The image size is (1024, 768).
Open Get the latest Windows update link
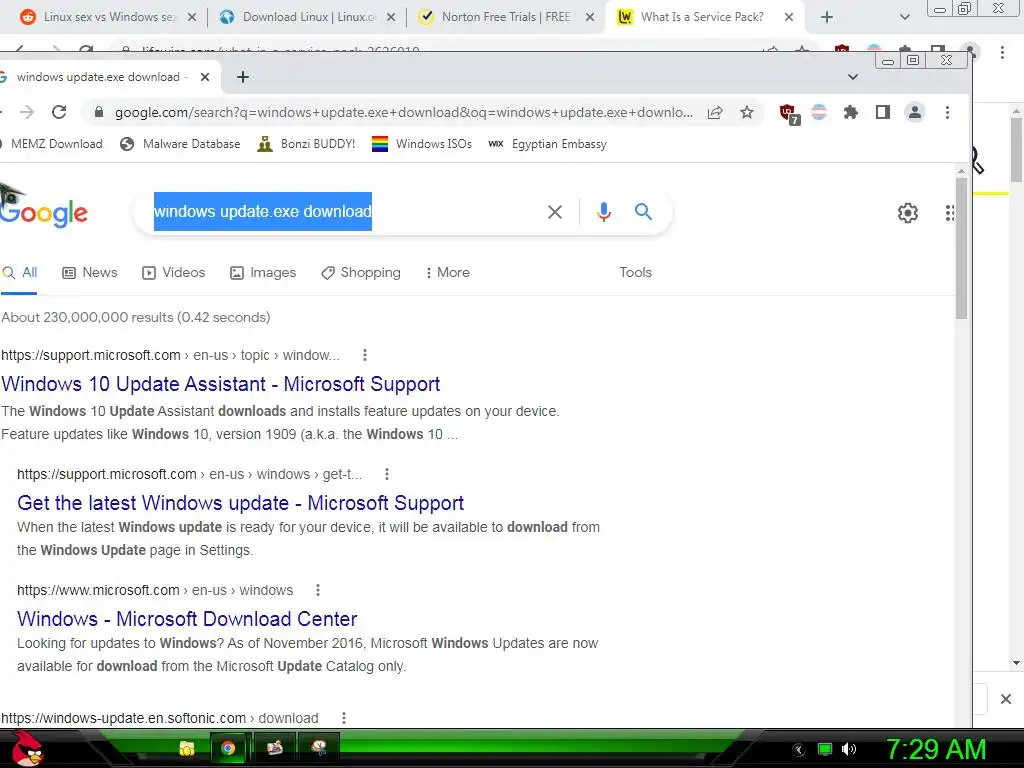pyautogui.click(x=240, y=503)
